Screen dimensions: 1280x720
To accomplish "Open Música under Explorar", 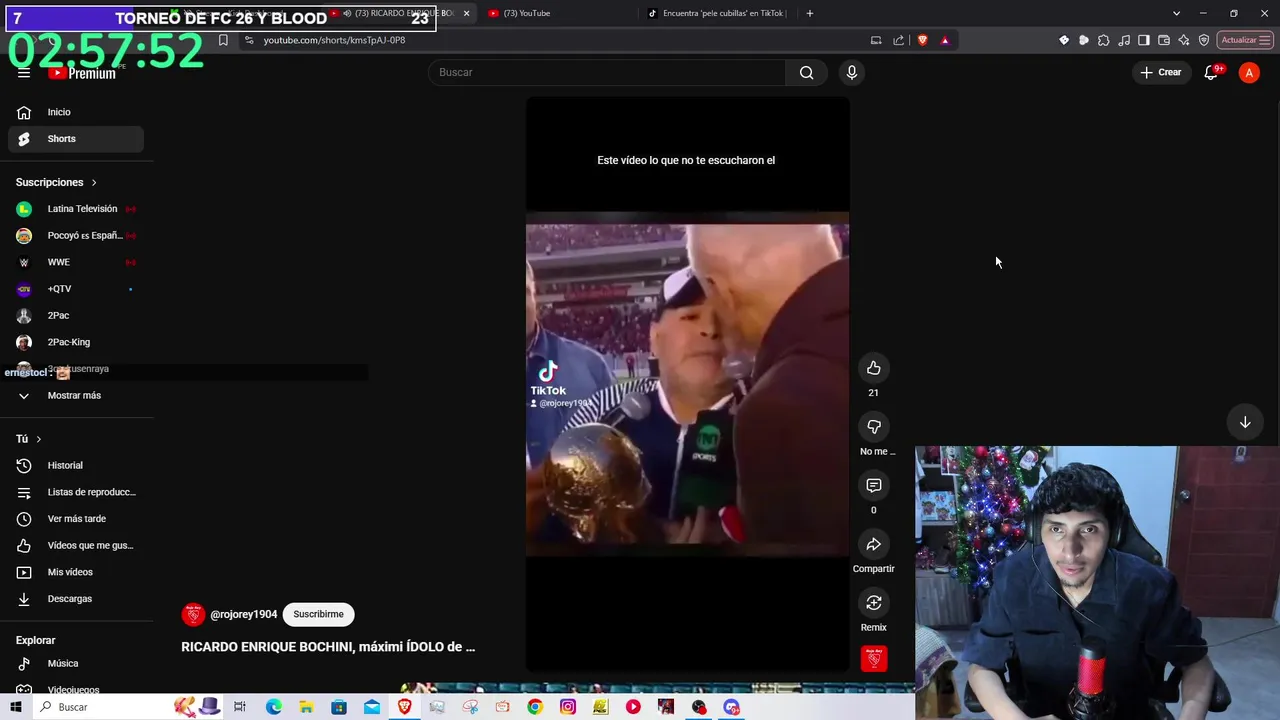I will pos(76,664).
